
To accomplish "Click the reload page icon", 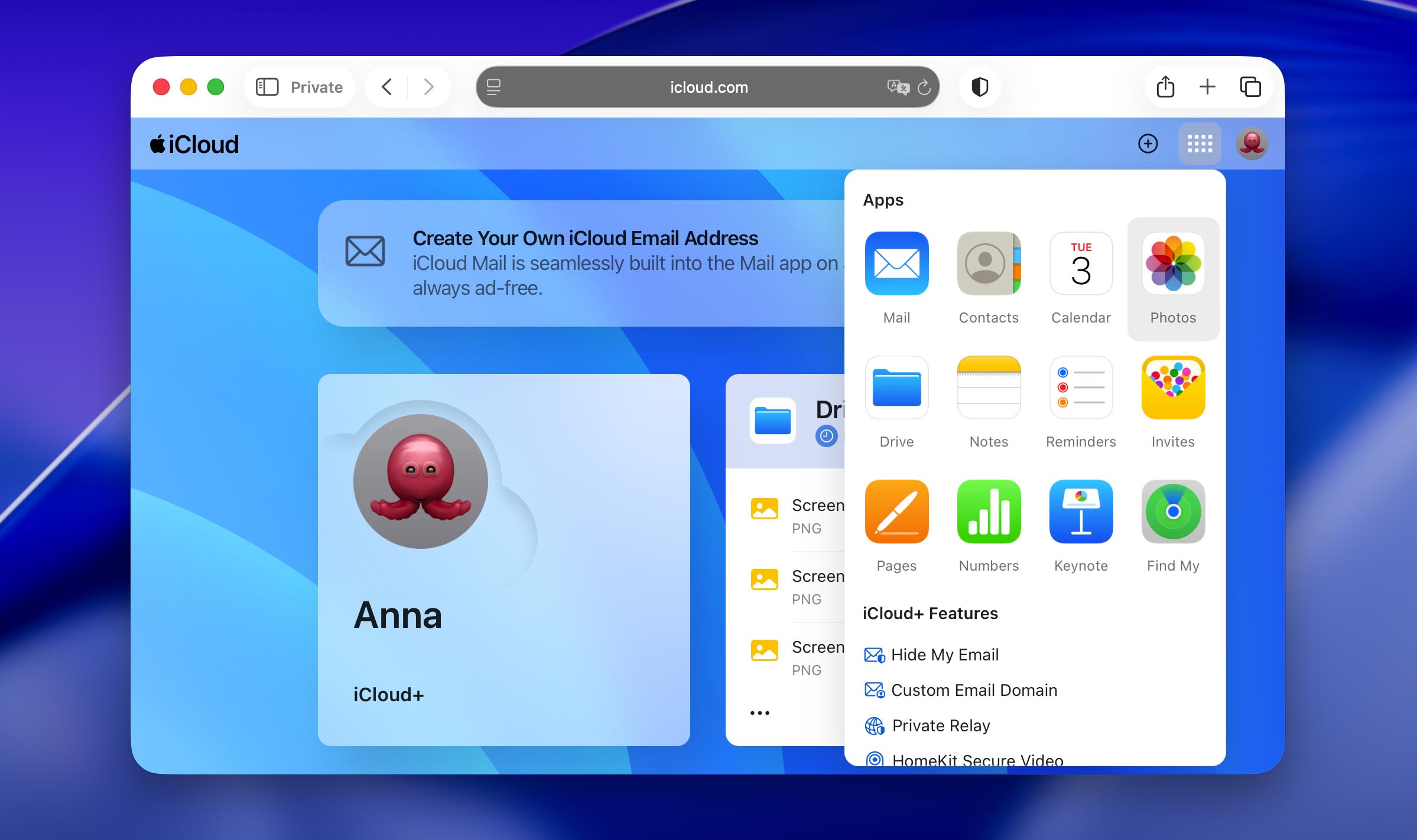I will 924,87.
